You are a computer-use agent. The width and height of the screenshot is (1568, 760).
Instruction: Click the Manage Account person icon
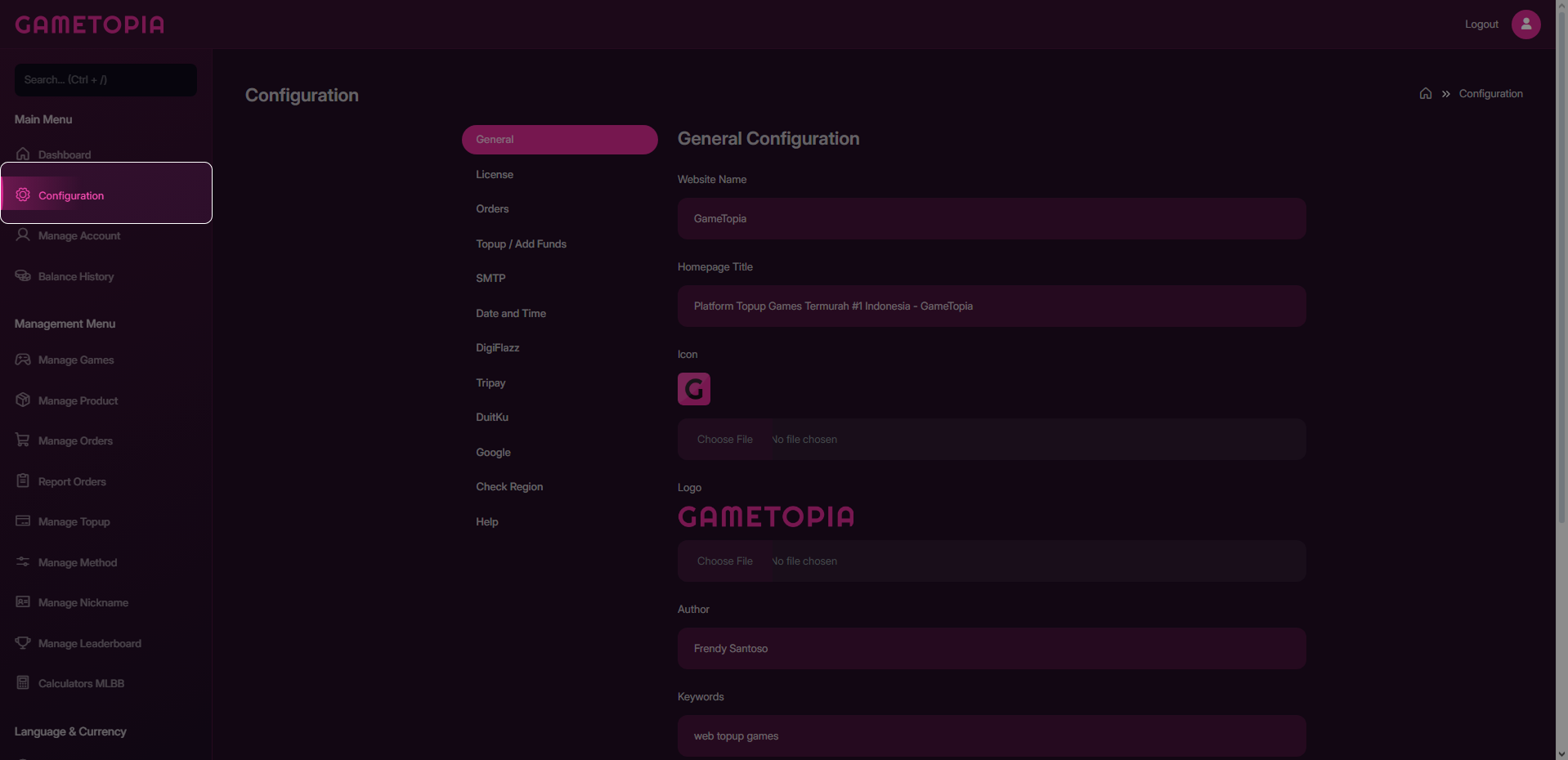pyautogui.click(x=23, y=235)
